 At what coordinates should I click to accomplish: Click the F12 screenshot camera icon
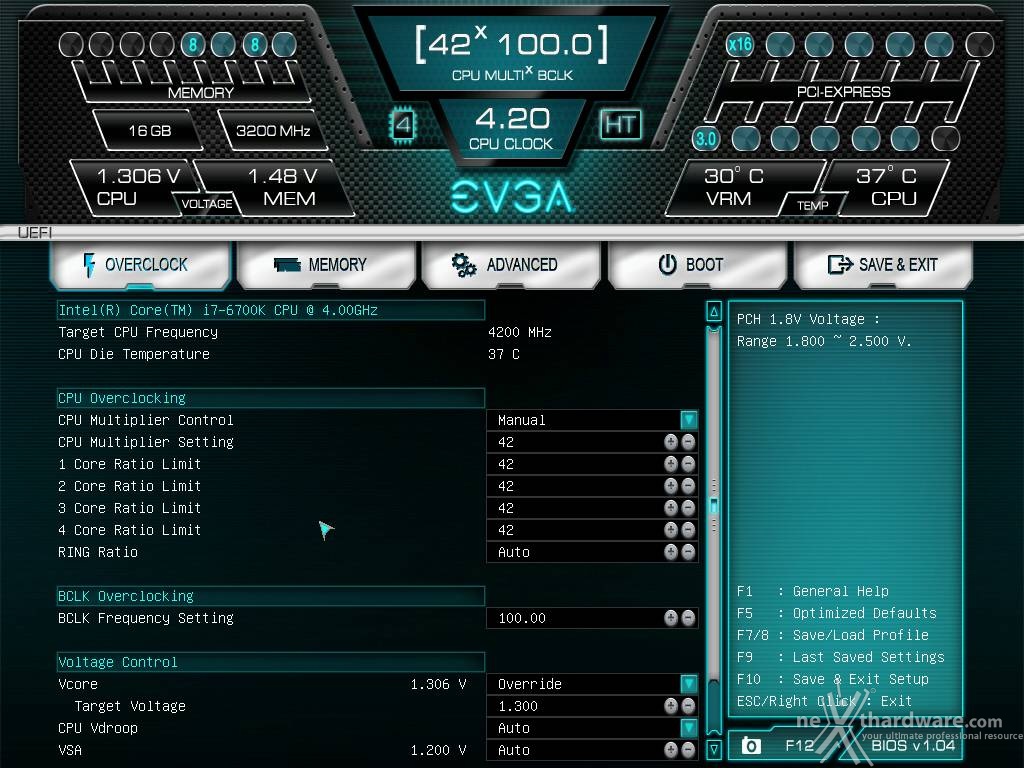point(751,745)
